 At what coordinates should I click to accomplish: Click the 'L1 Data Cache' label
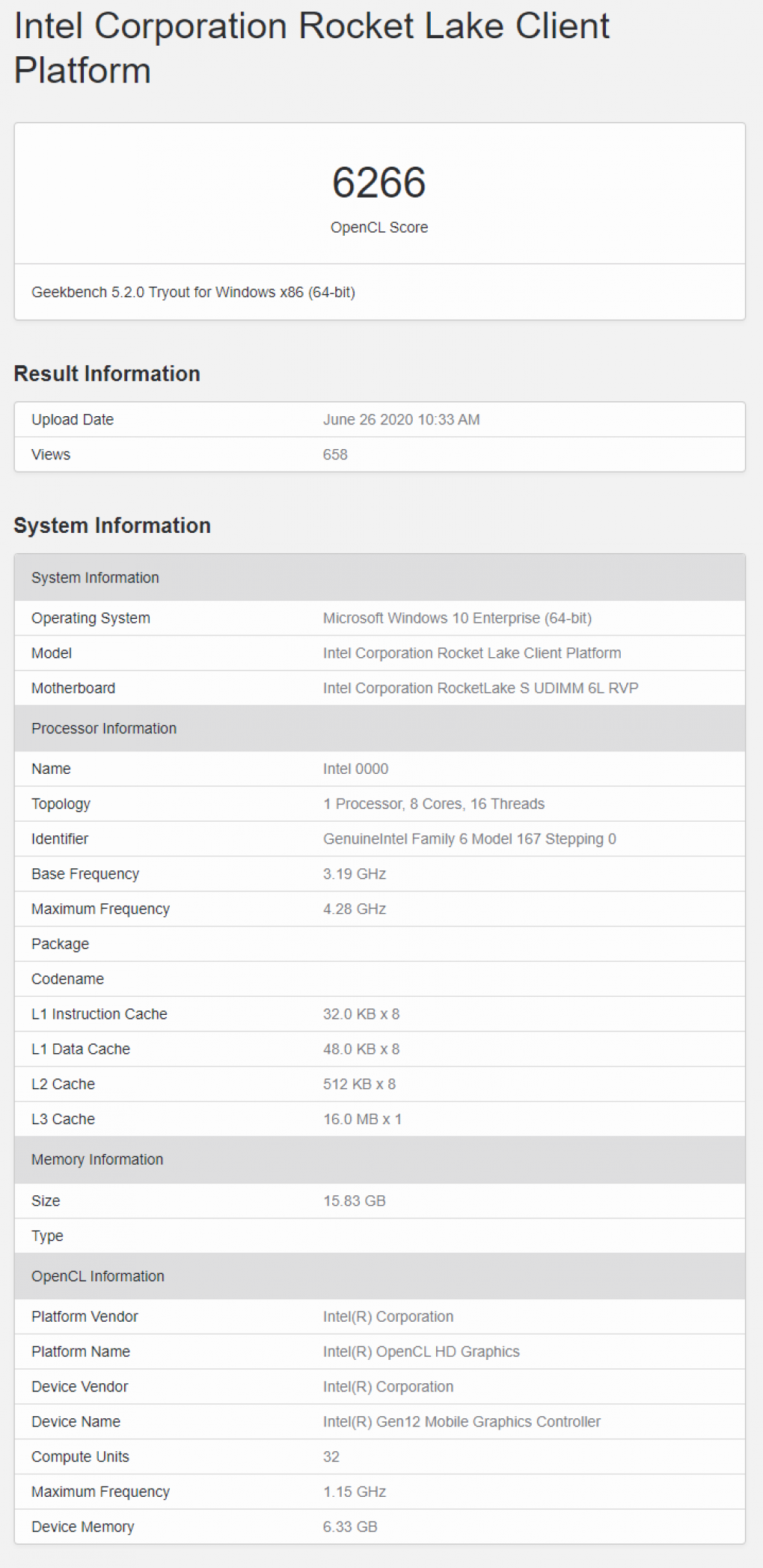(81, 1049)
